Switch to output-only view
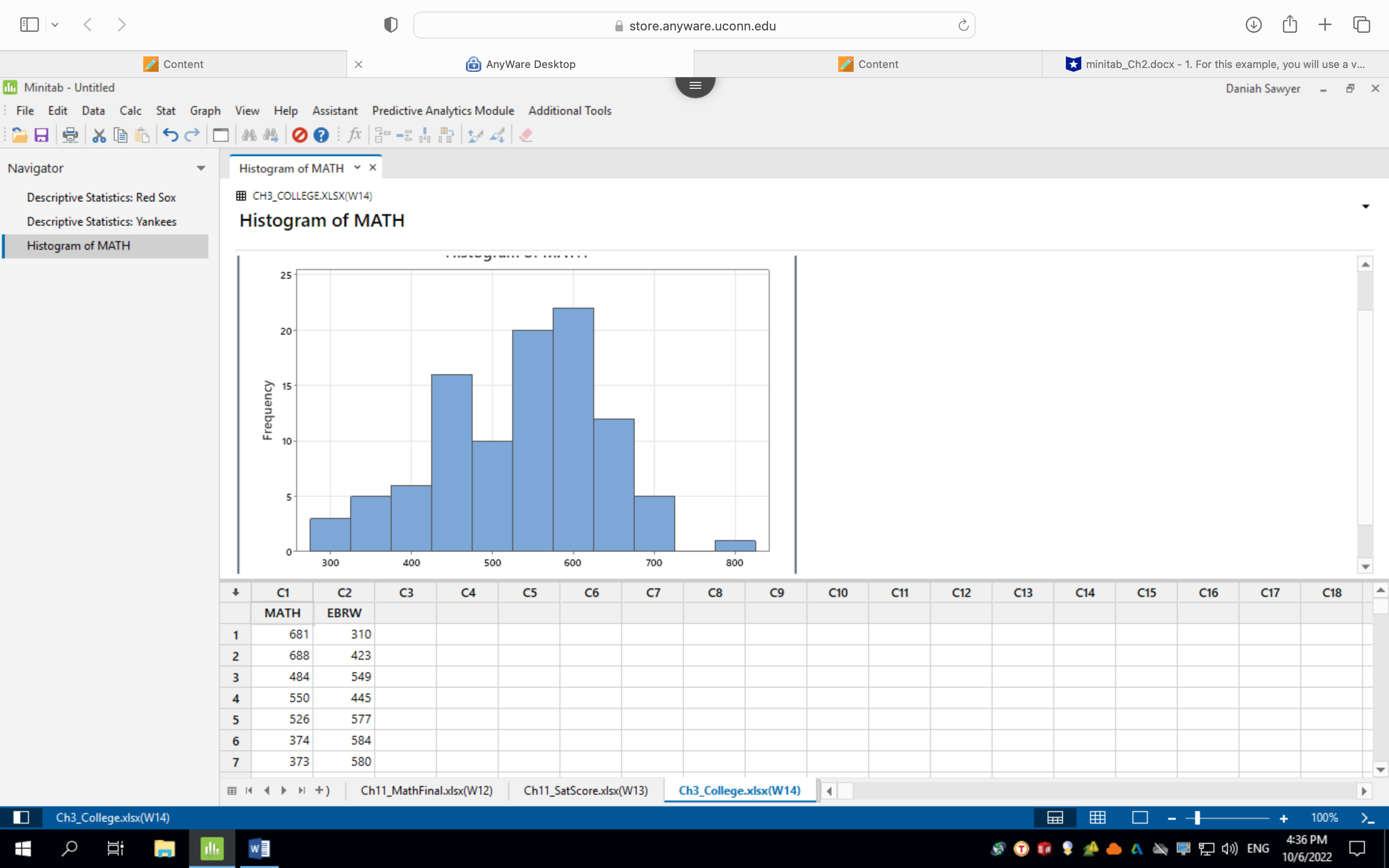 [1140, 817]
